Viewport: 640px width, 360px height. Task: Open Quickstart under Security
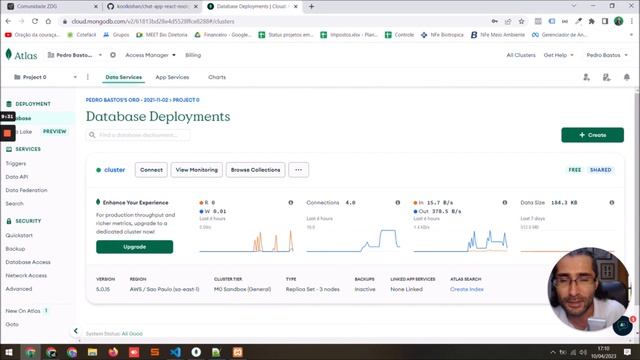[19, 235]
